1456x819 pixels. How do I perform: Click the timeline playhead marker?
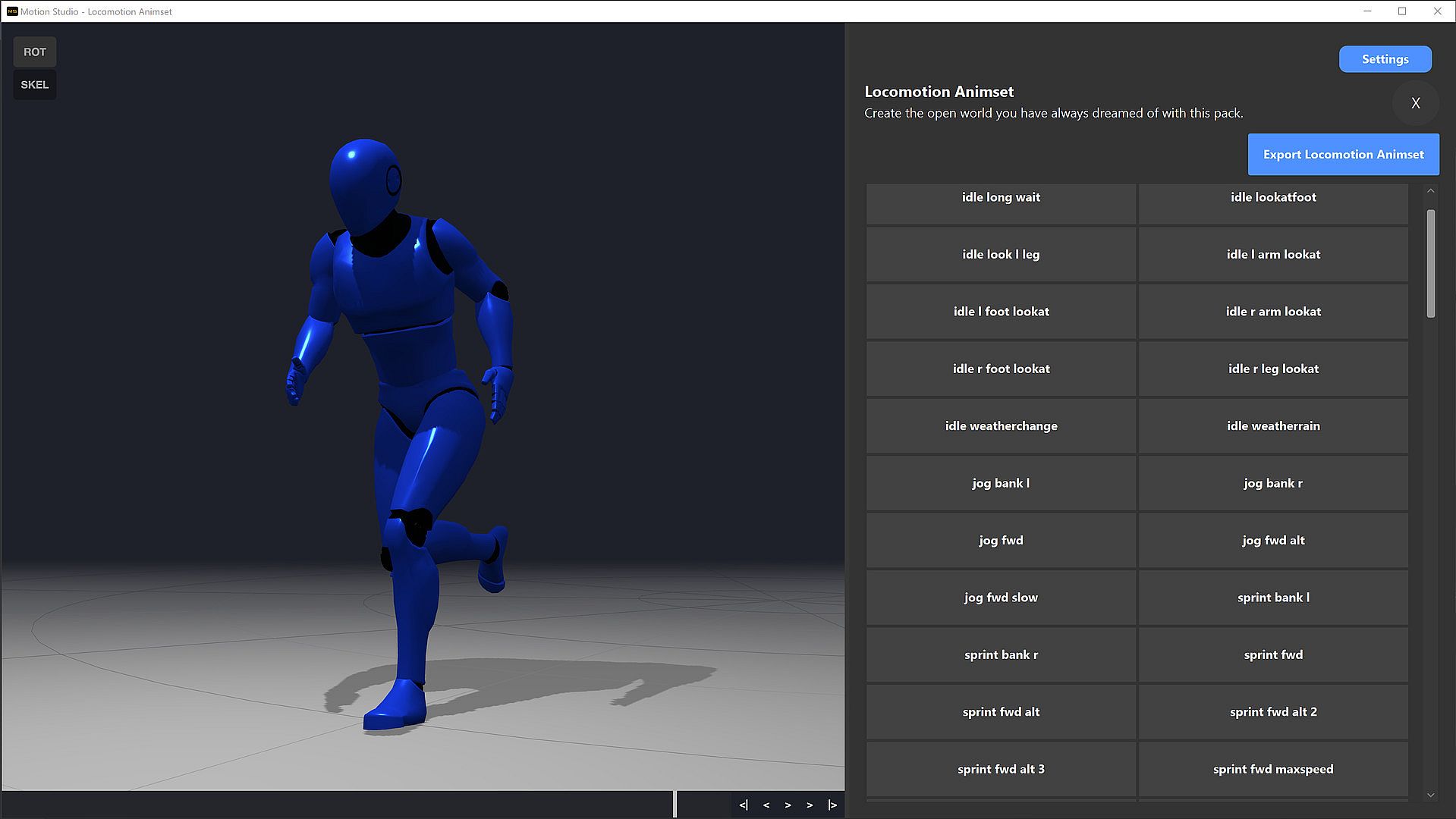pos(675,804)
